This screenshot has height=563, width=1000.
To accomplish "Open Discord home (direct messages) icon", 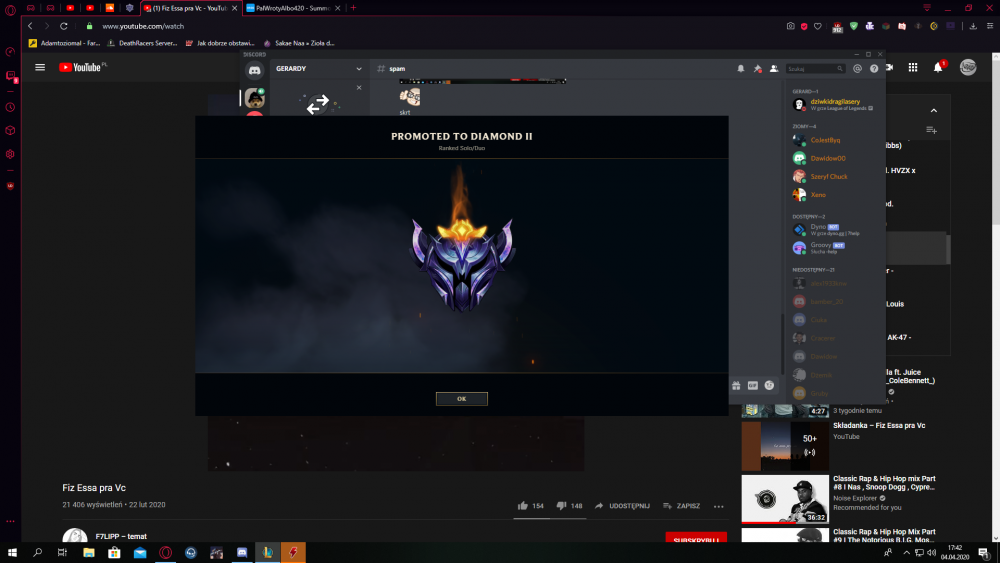I will (x=254, y=70).
